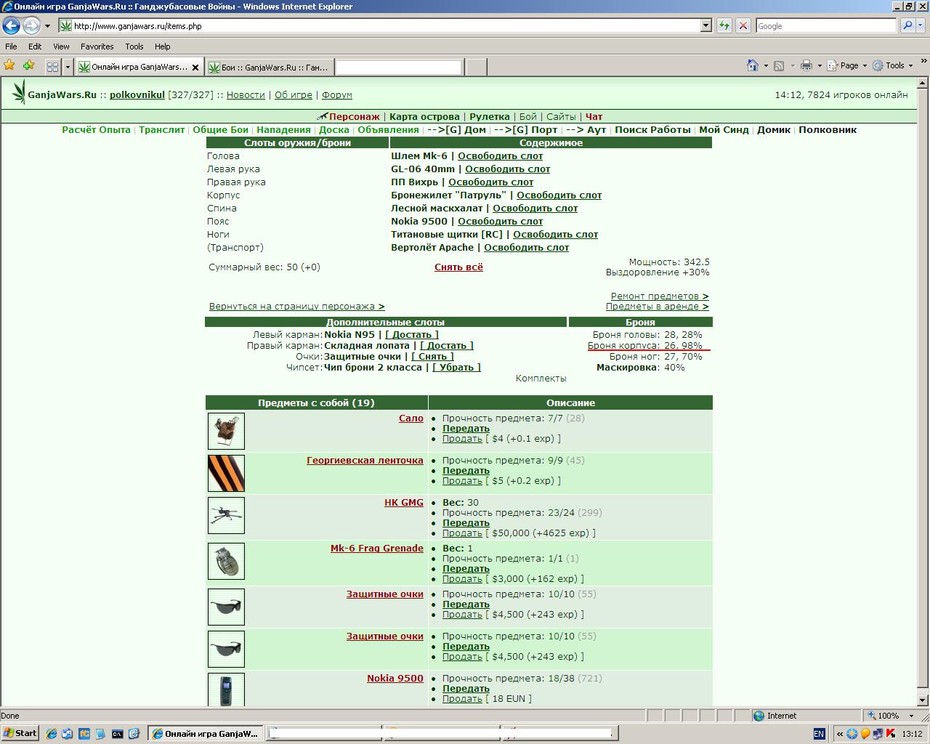Click the HK GMG machine gun image
The width and height of the screenshot is (930, 744).
[226, 515]
